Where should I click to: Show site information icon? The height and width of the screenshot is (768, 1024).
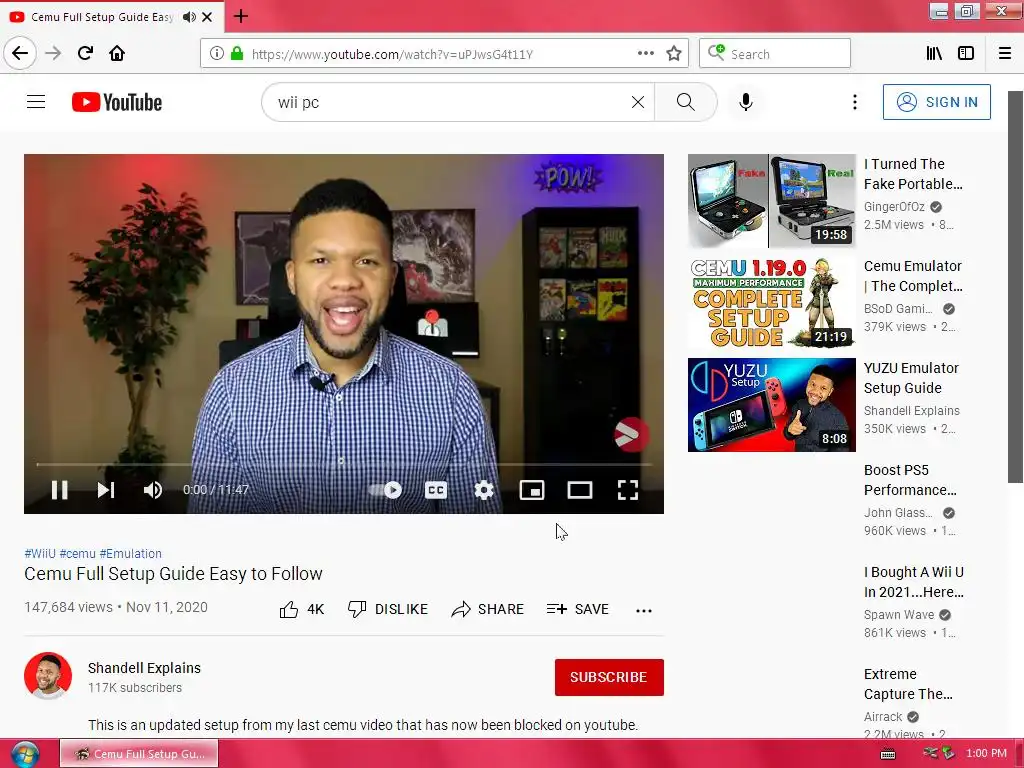[217, 54]
